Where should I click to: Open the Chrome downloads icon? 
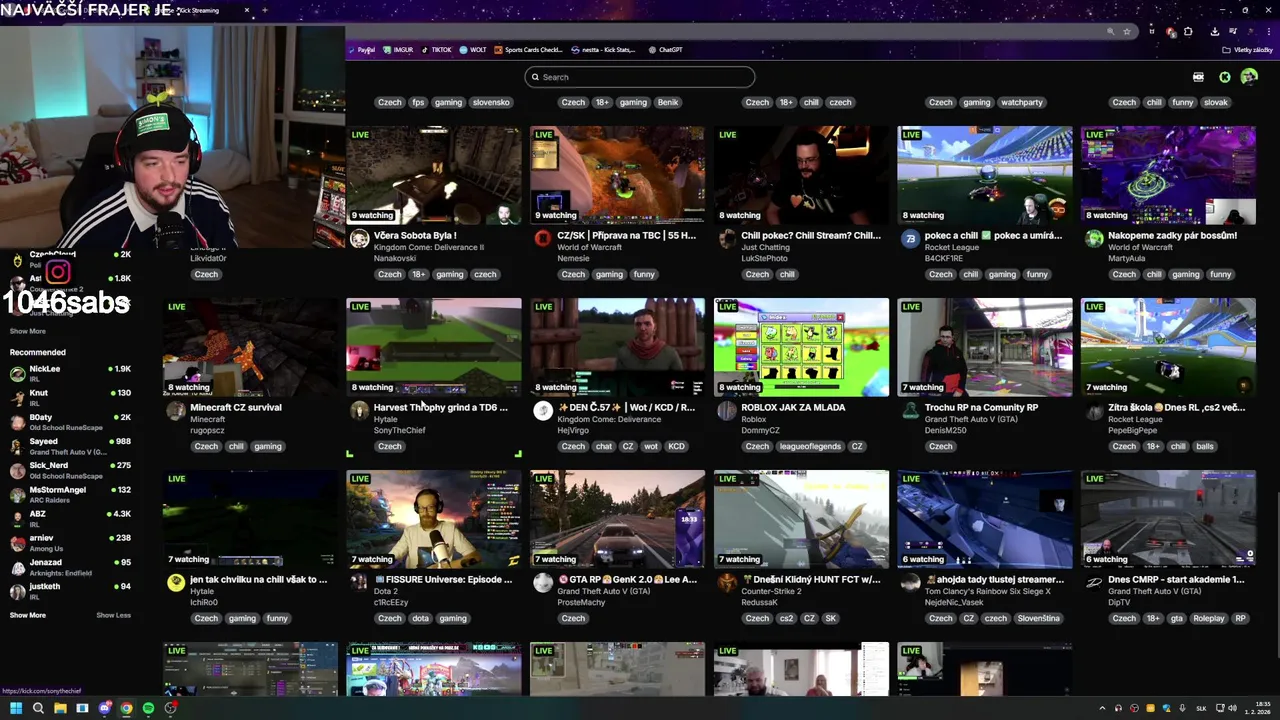[1215, 31]
